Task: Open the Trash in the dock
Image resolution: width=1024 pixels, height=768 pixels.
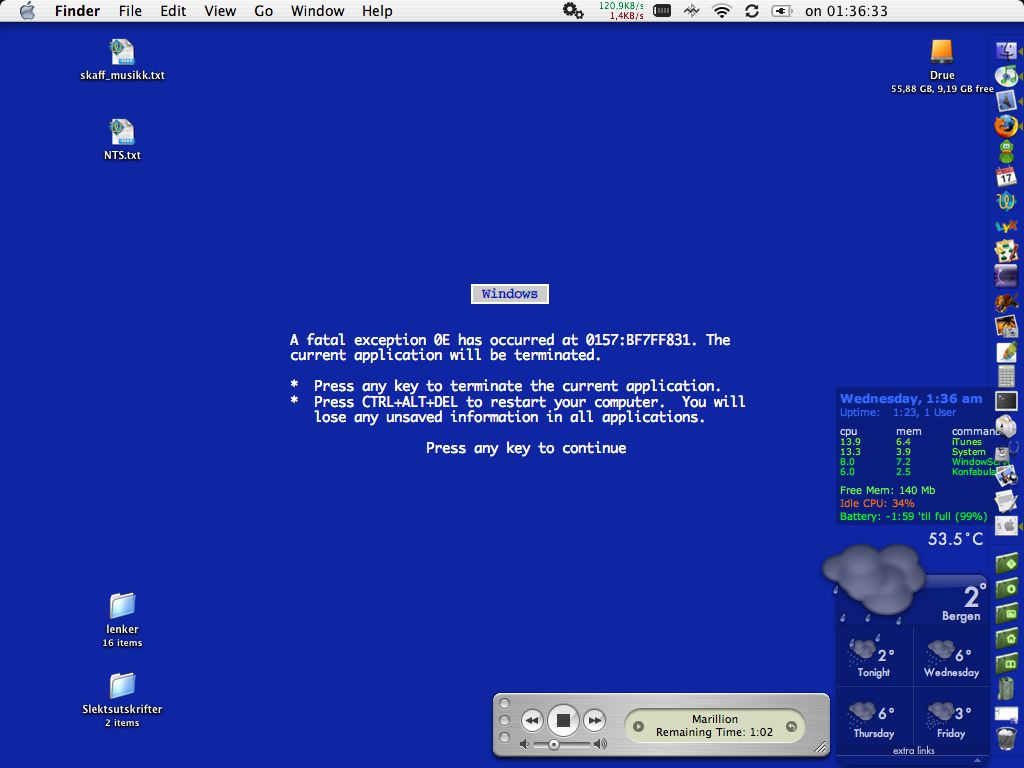Action: click(1006, 738)
